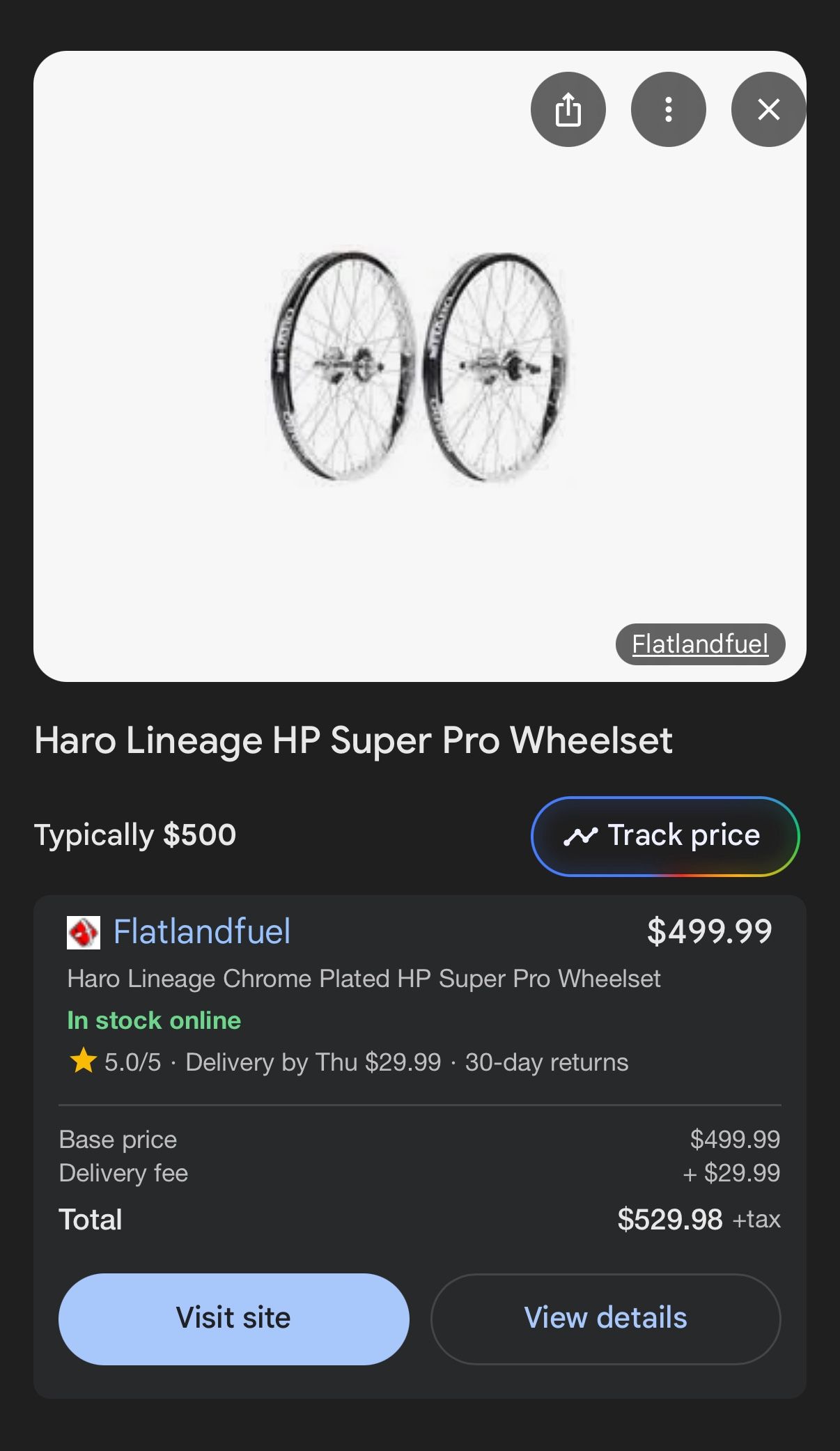This screenshot has height=1451, width=840.
Task: Select the Haro Lineage Chrome Plated description line
Action: pos(364,979)
